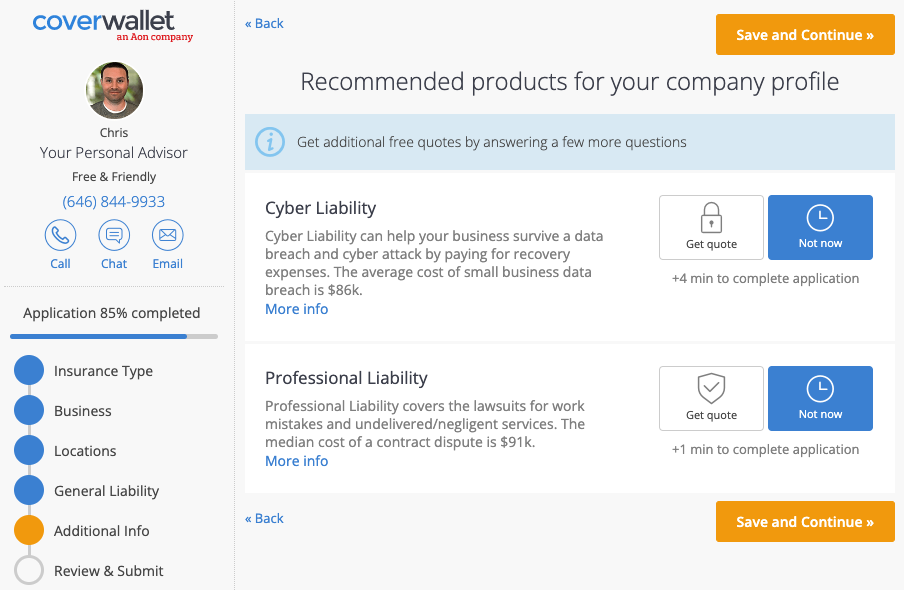Open the Business step in the progress list
904x590 pixels.
click(30, 410)
